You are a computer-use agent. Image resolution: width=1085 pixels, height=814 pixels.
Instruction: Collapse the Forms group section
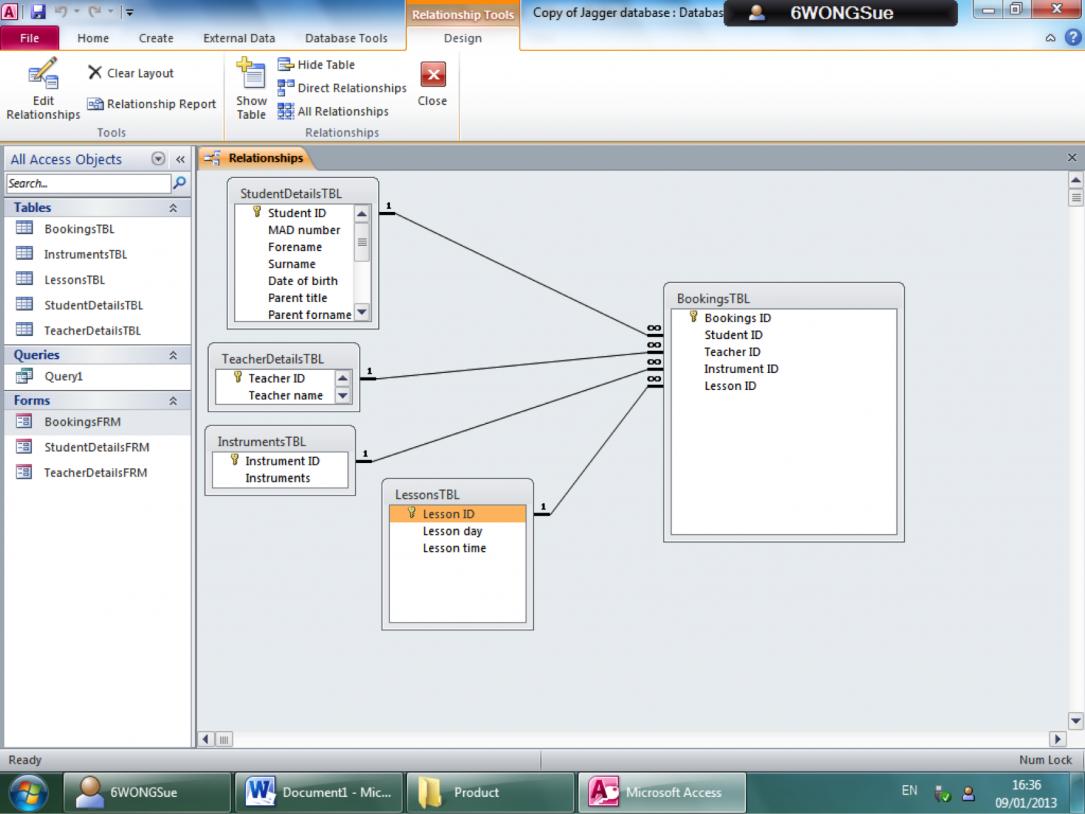pyautogui.click(x=173, y=401)
